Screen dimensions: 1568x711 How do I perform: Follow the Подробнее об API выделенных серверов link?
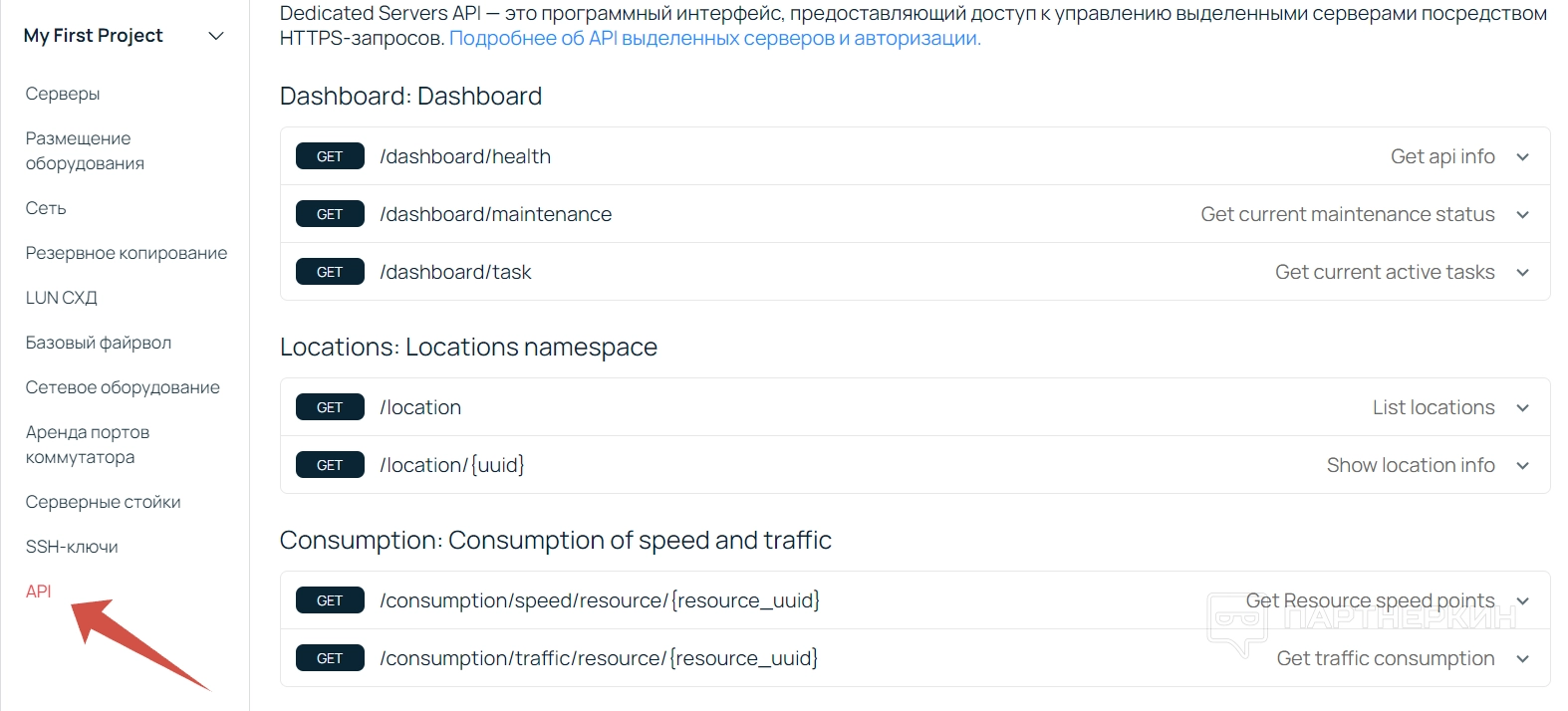pos(714,39)
